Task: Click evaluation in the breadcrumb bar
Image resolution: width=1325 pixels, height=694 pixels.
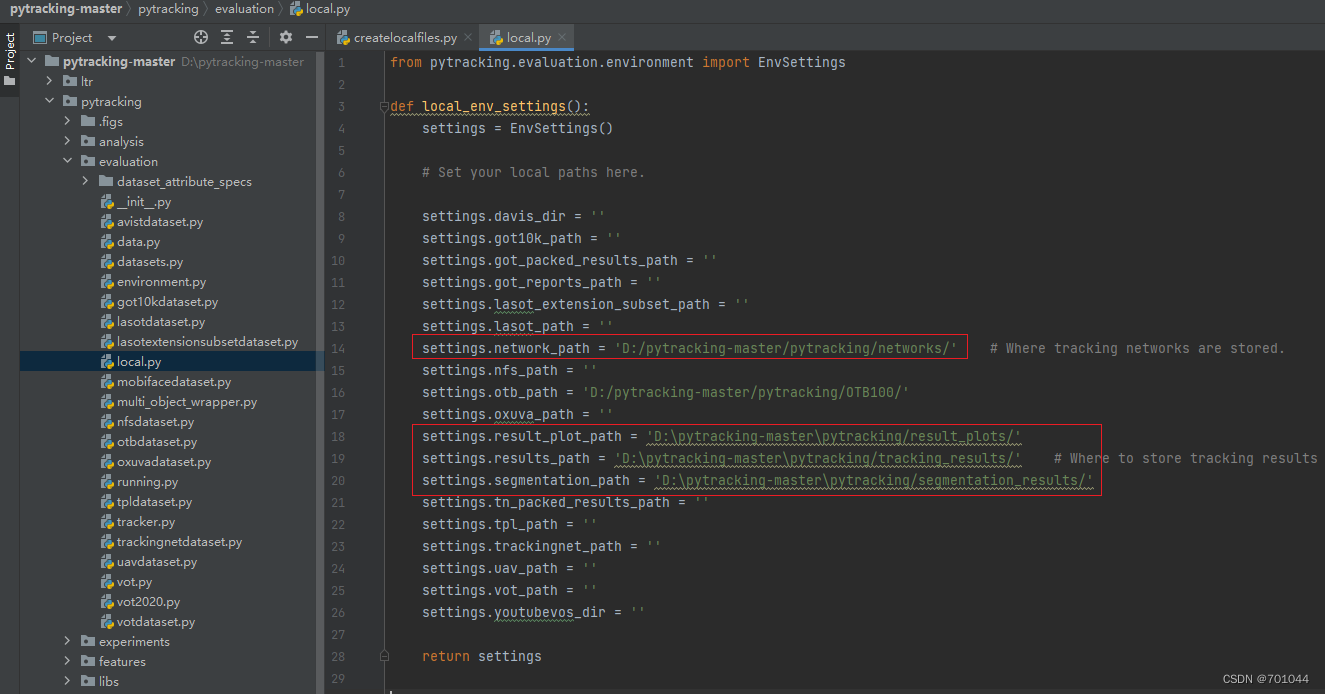Action: pos(243,9)
